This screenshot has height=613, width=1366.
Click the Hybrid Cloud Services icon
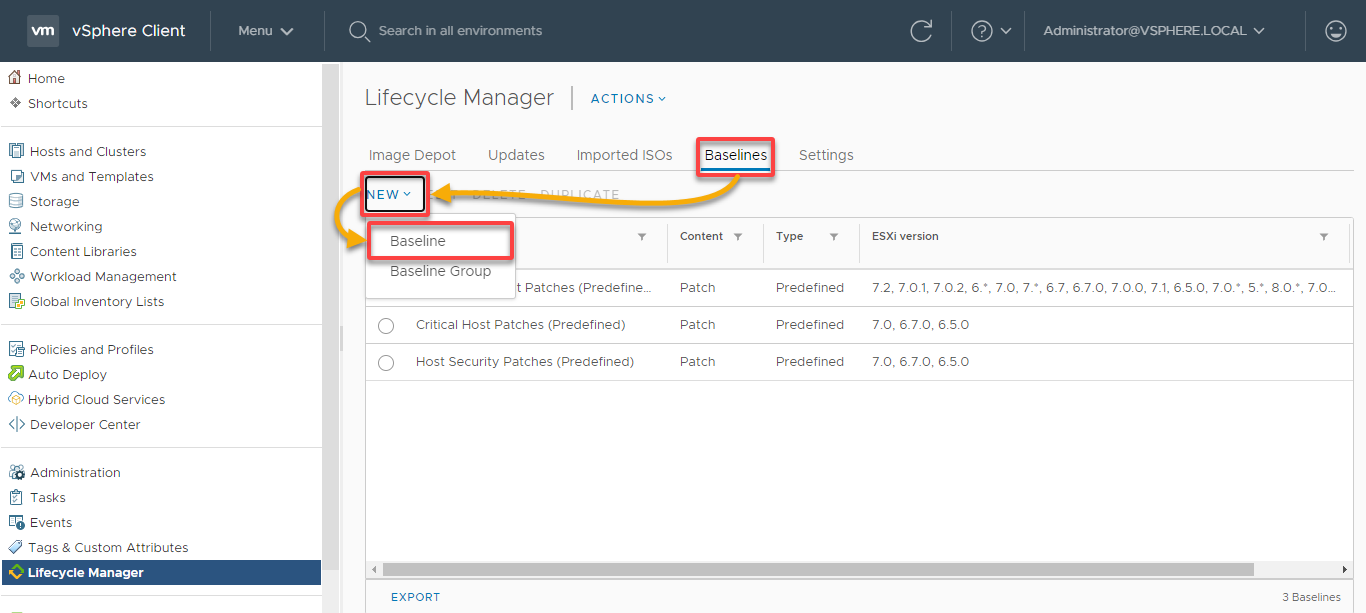16,399
